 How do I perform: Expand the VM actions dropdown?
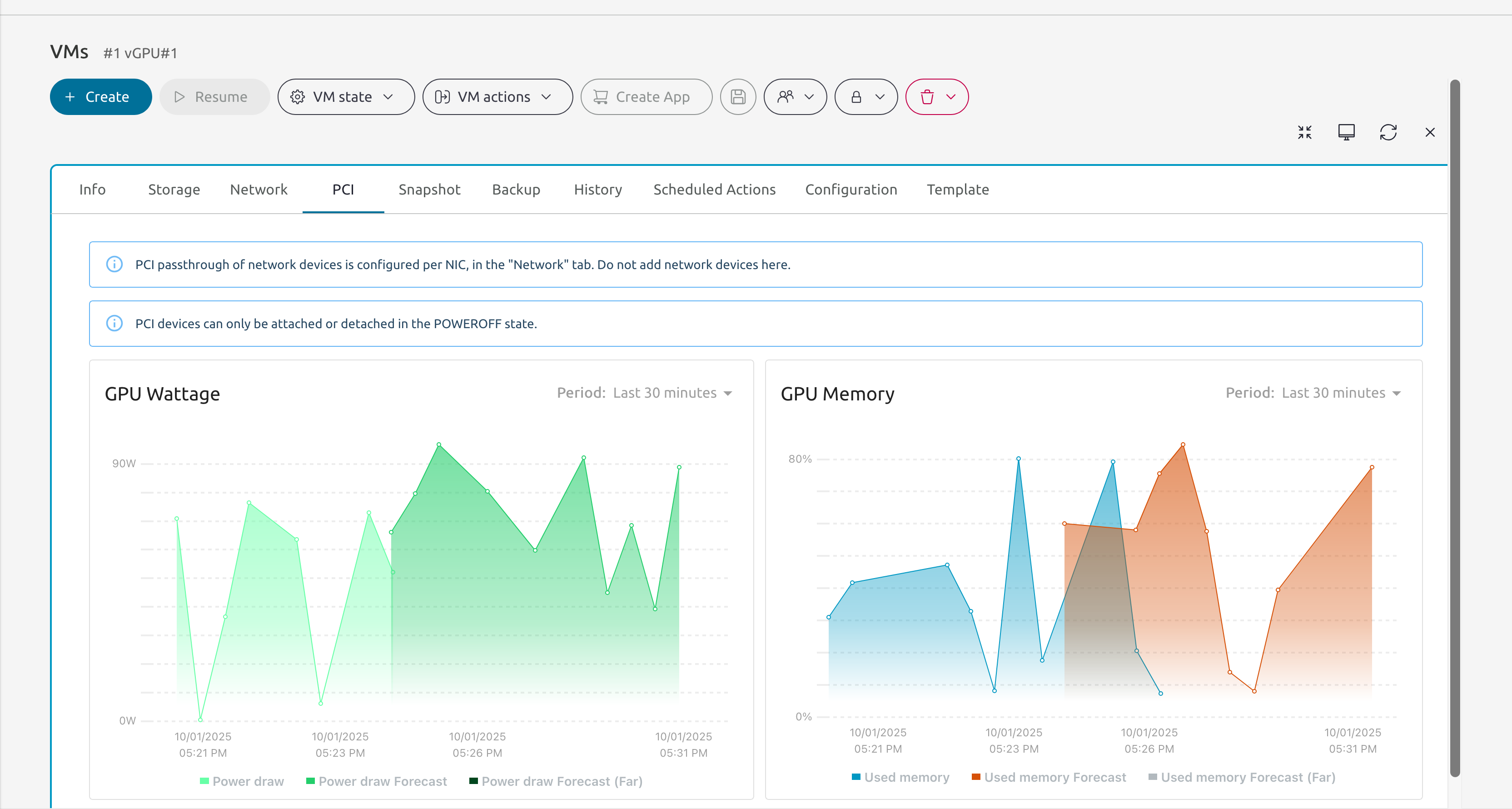pos(497,97)
